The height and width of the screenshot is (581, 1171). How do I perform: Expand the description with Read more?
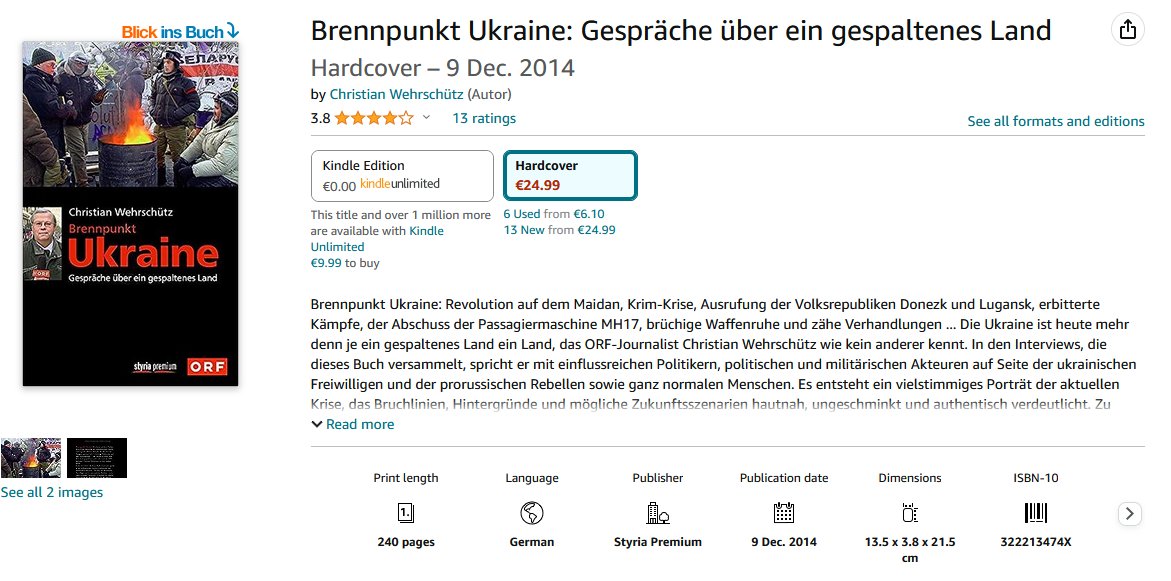352,424
